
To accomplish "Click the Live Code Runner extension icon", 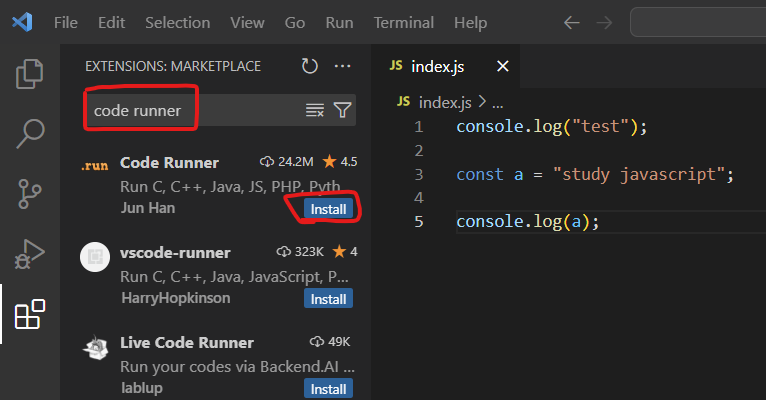I will pos(95,347).
